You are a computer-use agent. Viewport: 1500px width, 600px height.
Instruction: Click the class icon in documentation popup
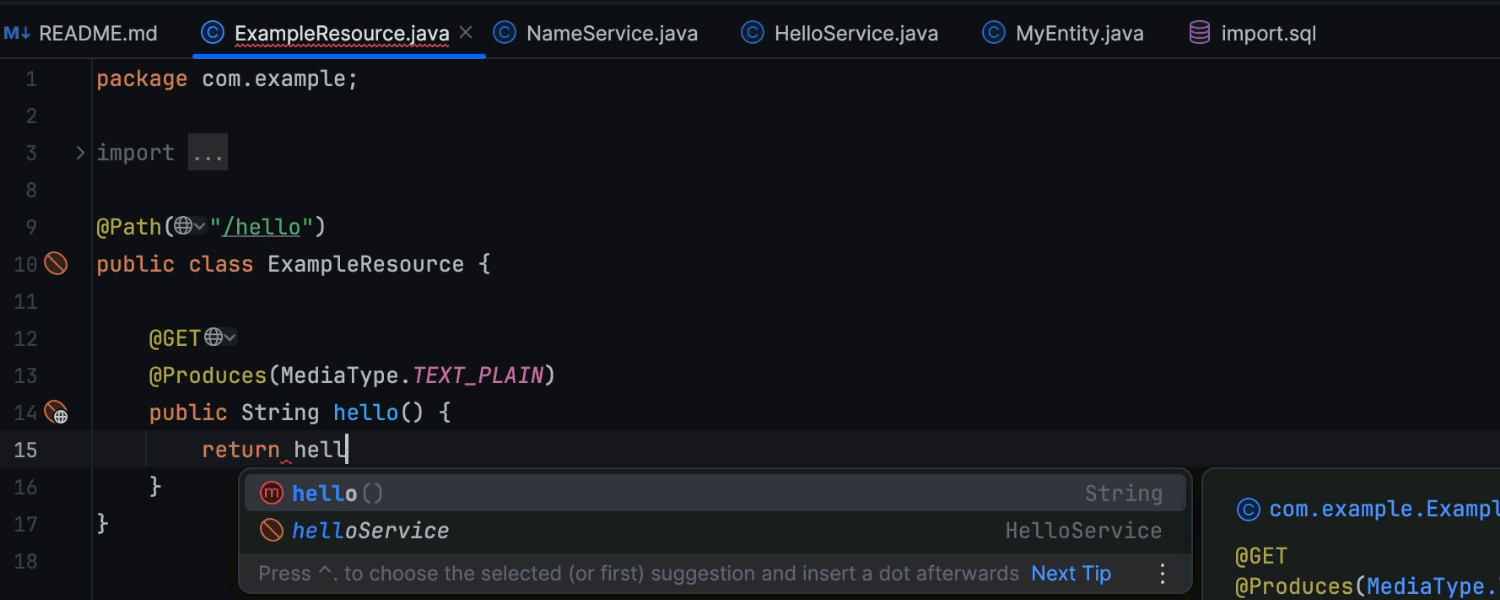1248,510
